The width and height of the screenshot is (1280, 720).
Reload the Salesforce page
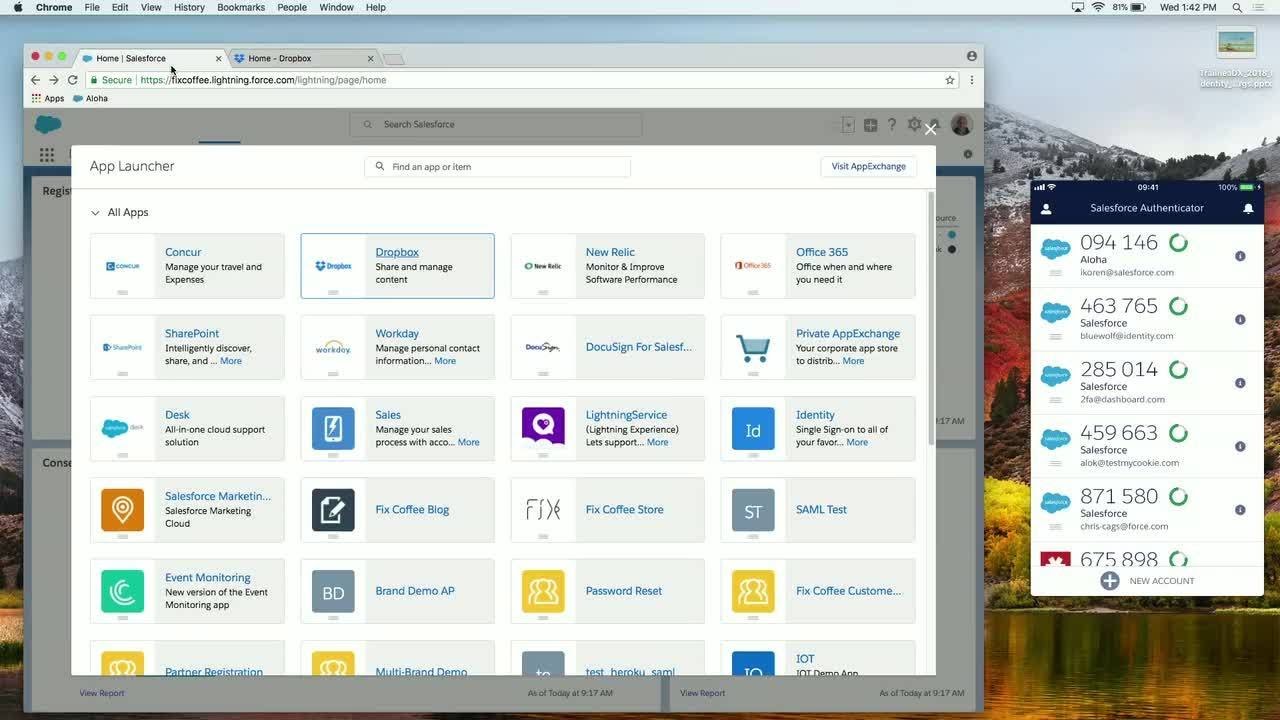tap(72, 80)
